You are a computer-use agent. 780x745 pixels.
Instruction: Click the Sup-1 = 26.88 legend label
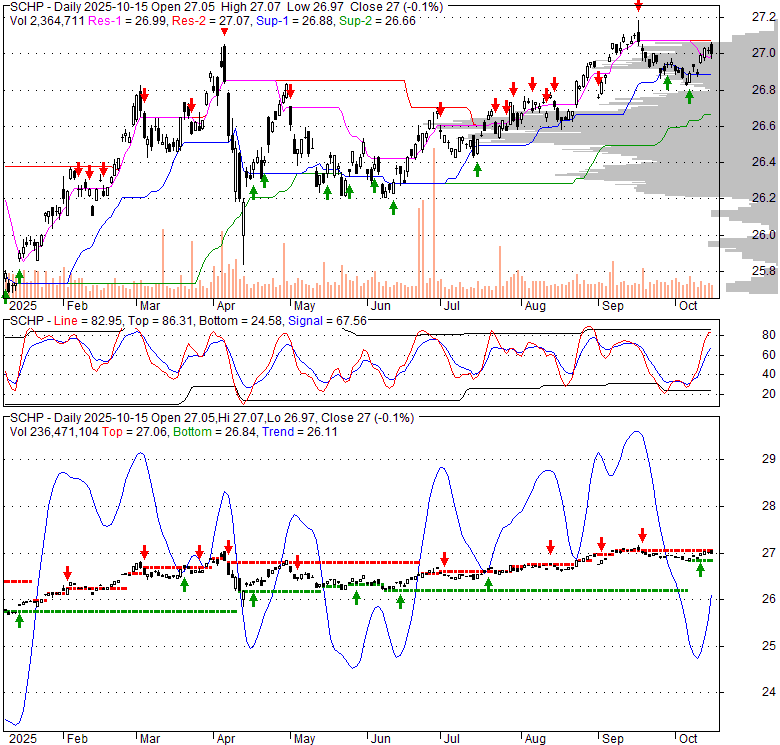coord(295,21)
